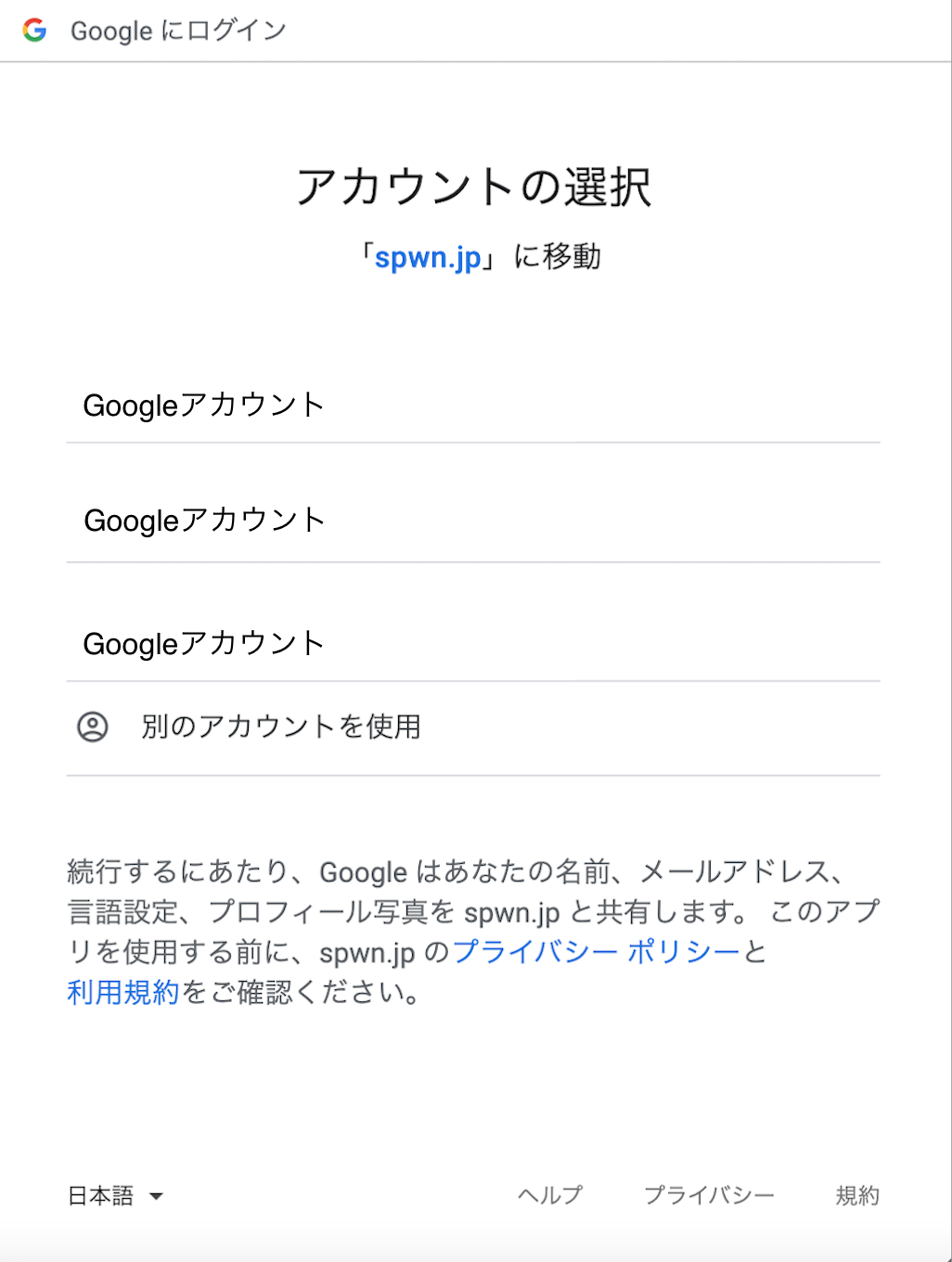Image resolution: width=952 pixels, height=1262 pixels.
Task: Click the アカウントの選択 heading
Action: pos(474,187)
